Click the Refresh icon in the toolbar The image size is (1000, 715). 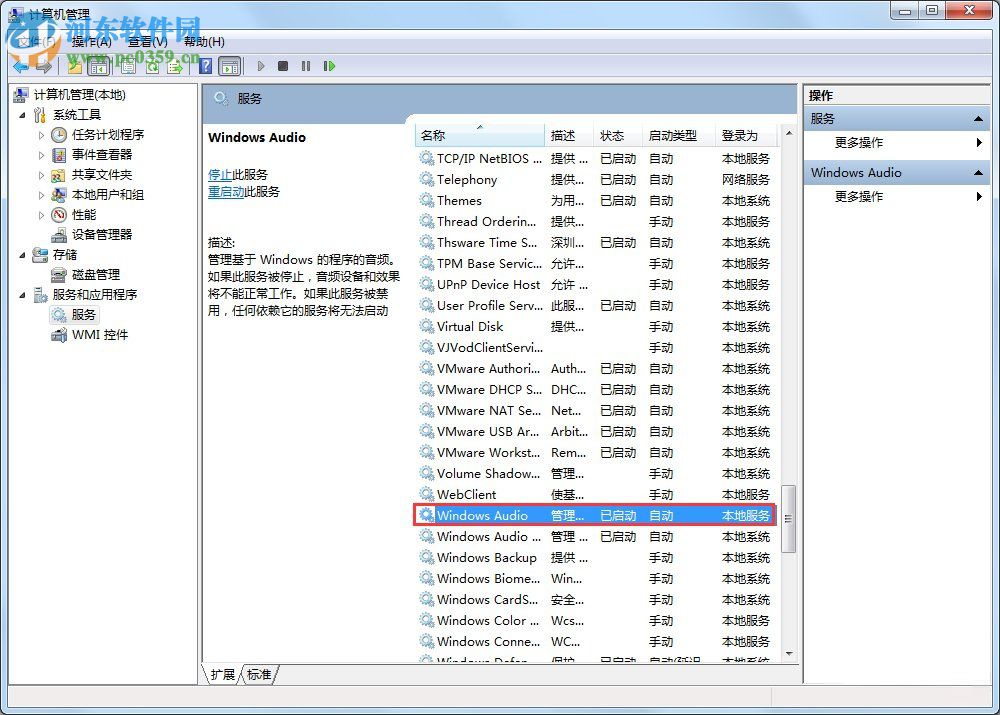coord(151,66)
